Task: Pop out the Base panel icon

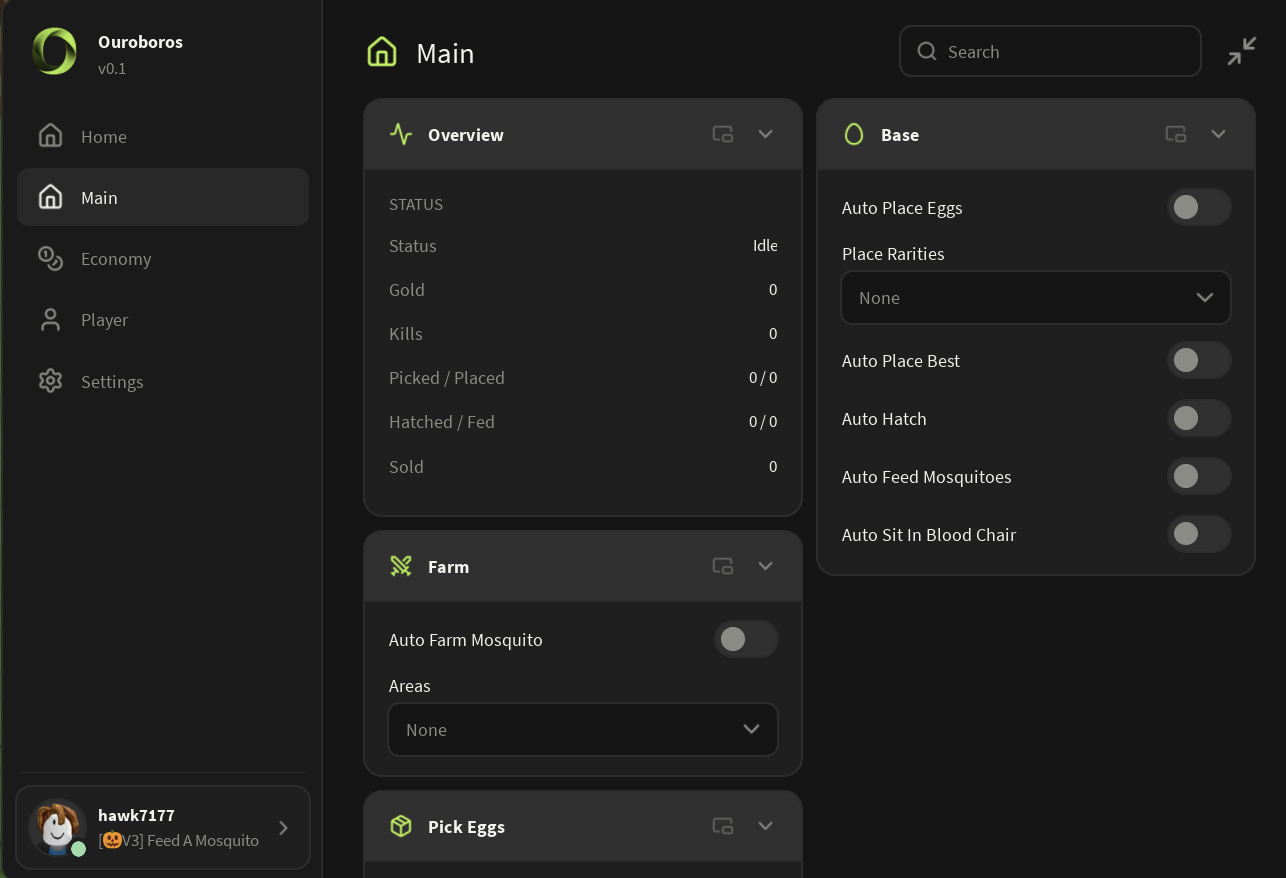Action: tap(1176, 134)
